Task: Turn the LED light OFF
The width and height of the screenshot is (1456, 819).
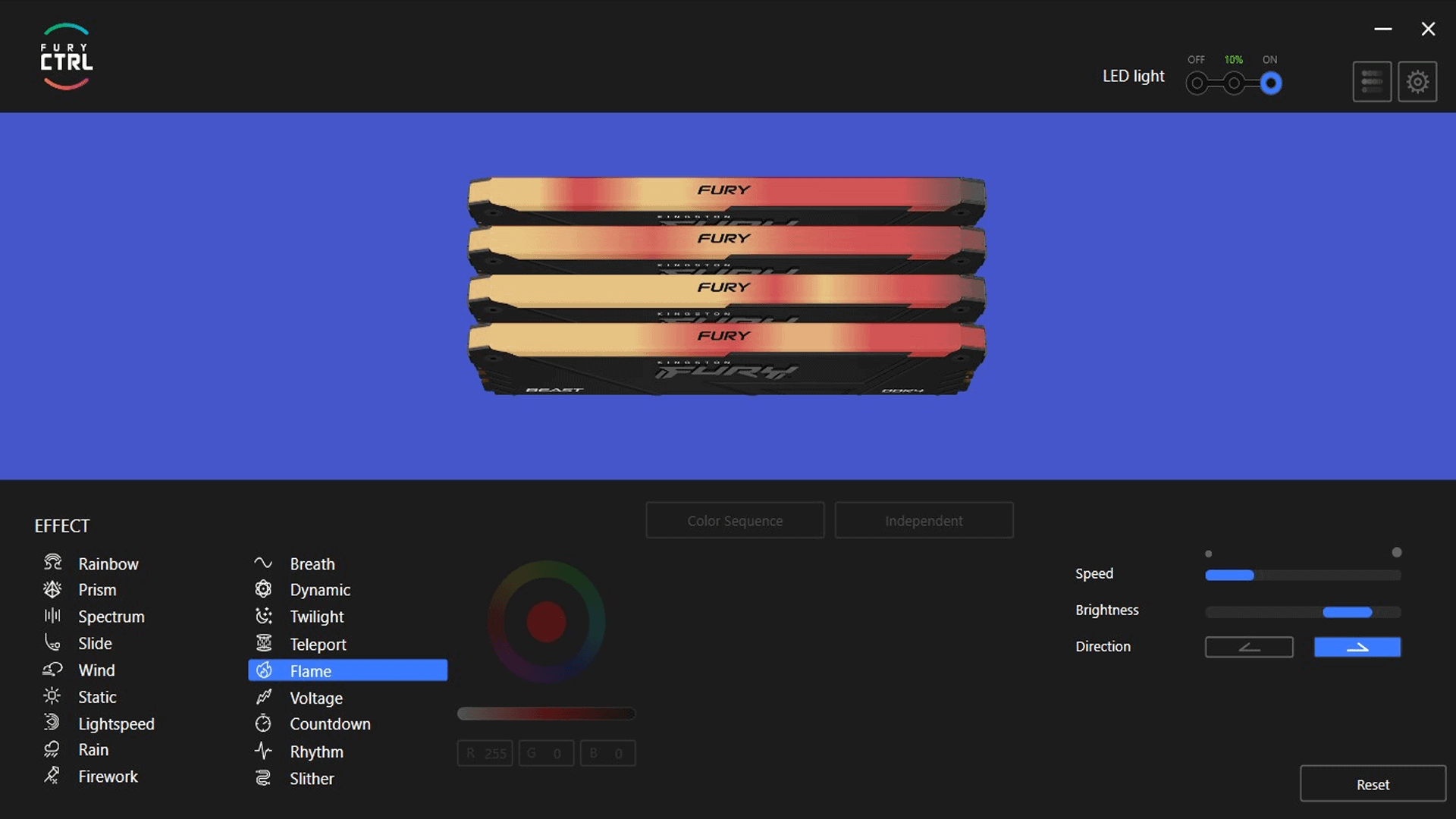Action: tap(1197, 82)
